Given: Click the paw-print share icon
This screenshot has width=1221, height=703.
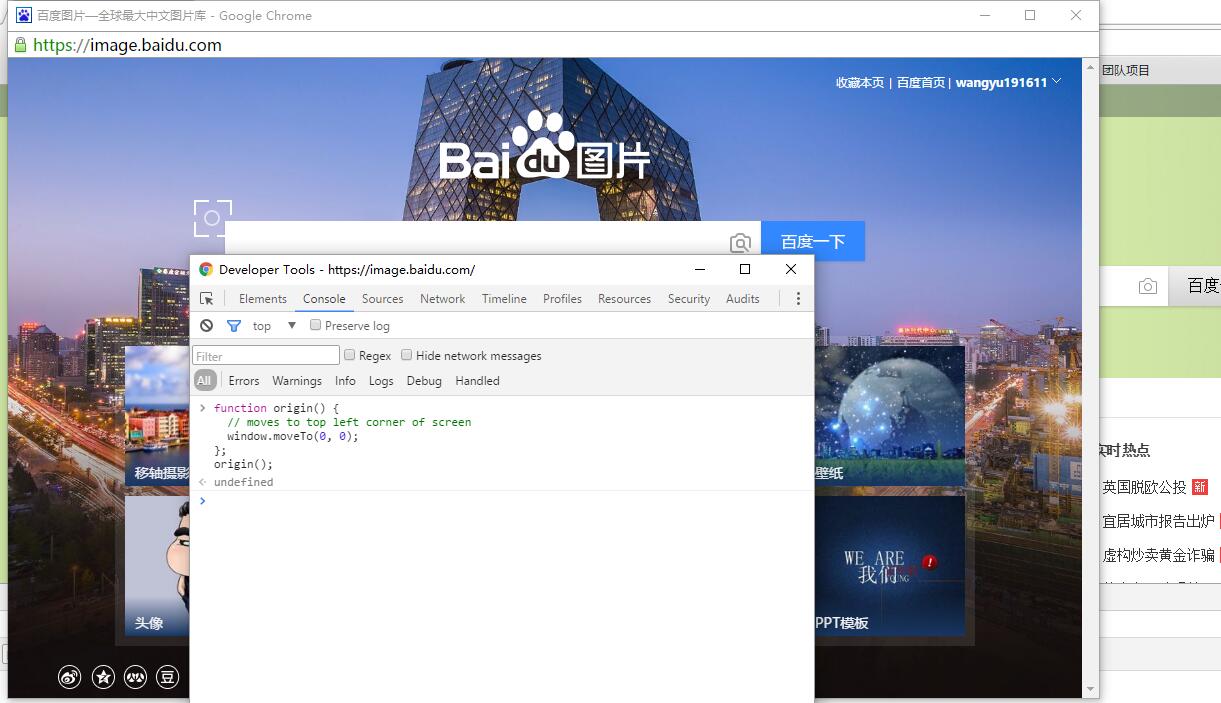Looking at the screenshot, I should coord(135,677).
